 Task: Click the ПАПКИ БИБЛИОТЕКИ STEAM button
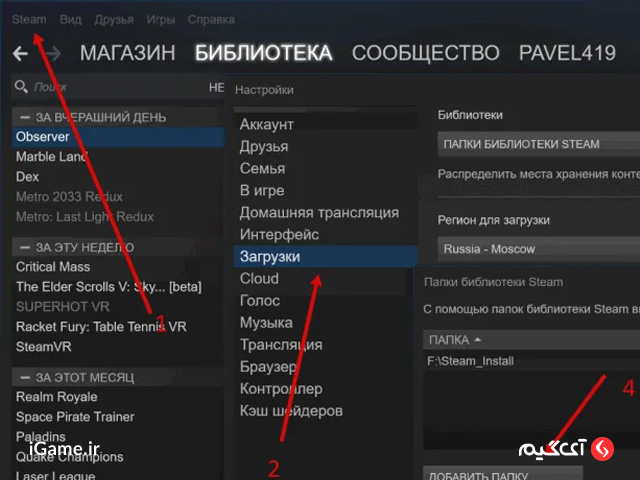pos(539,144)
